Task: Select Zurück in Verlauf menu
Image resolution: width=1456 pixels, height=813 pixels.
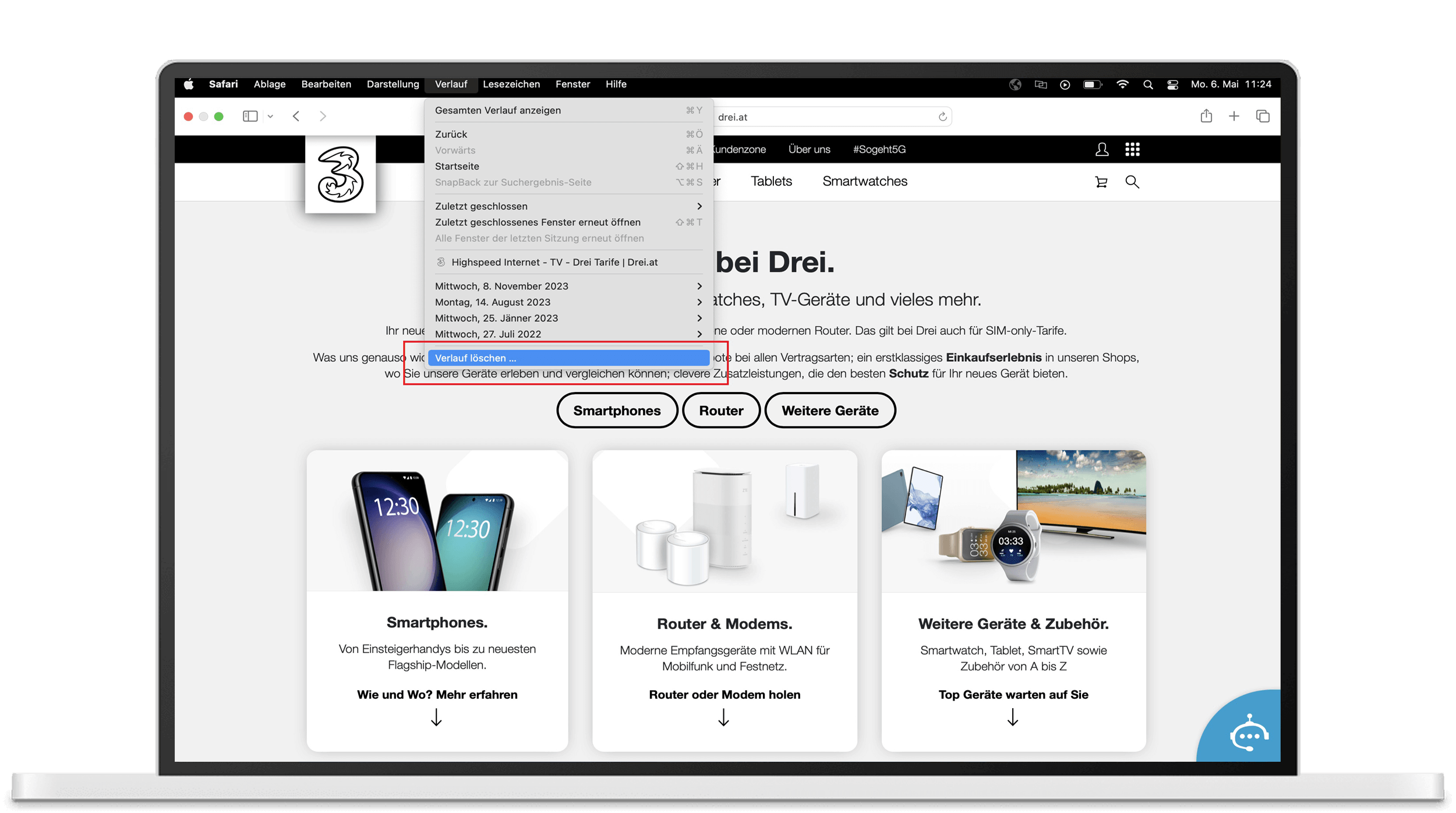Action: tap(568, 134)
